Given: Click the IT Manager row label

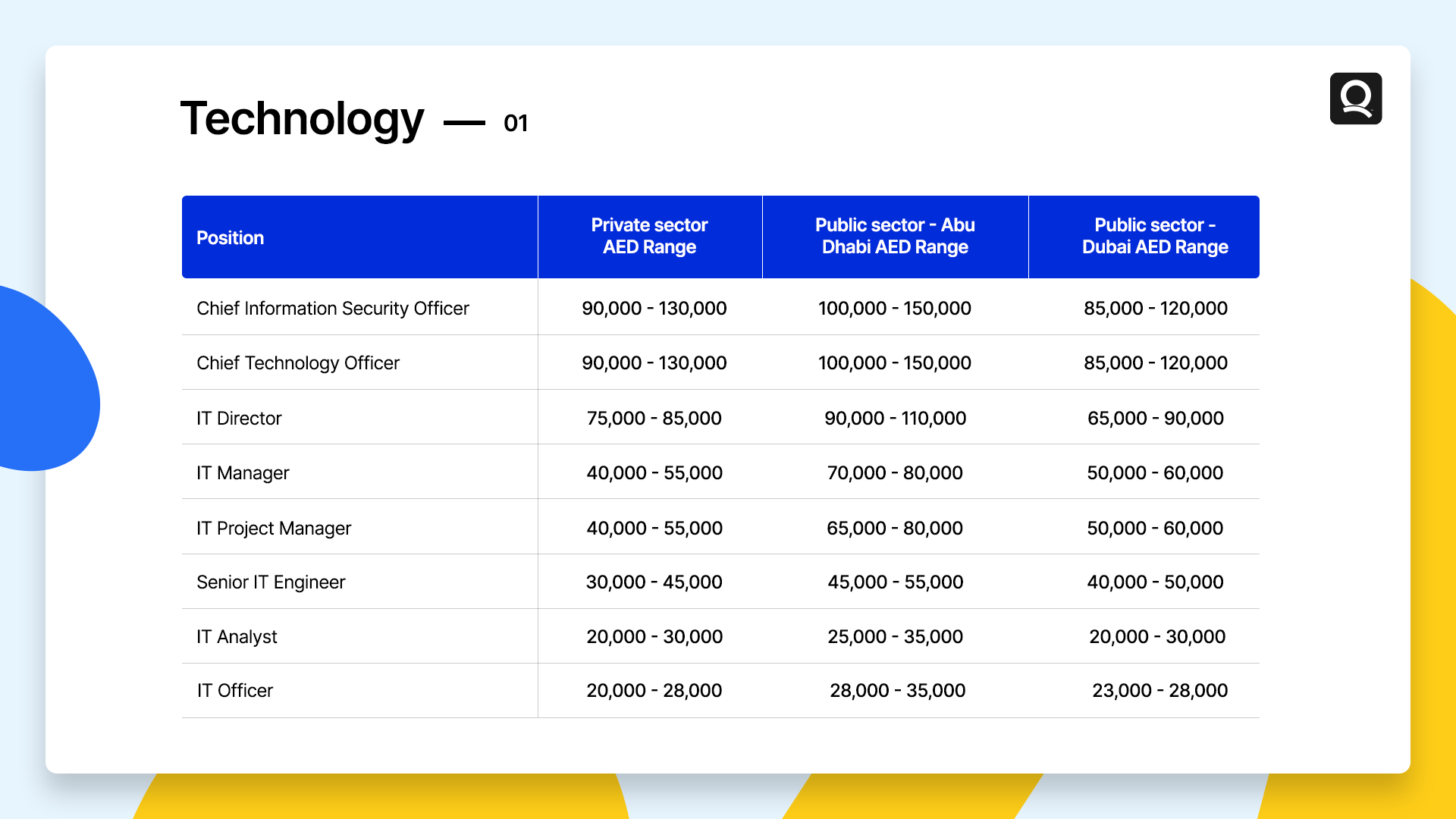Looking at the screenshot, I should click(243, 473).
